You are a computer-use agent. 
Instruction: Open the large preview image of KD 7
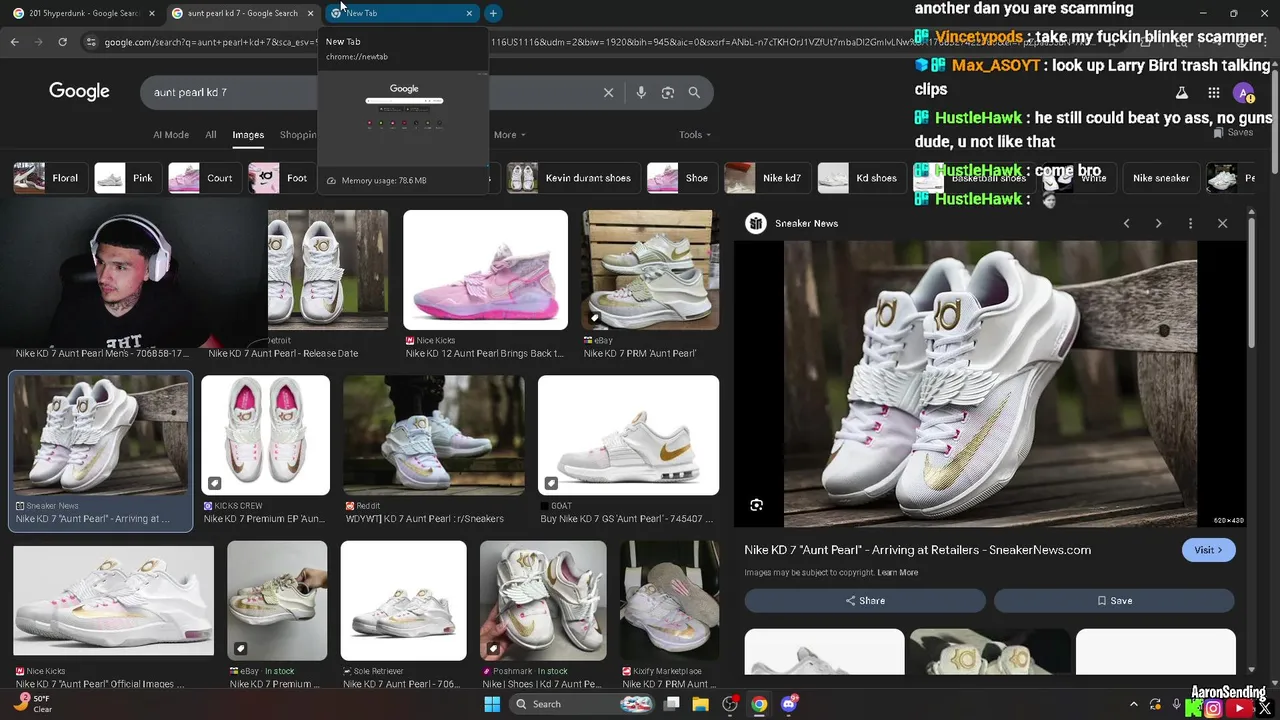click(x=990, y=383)
